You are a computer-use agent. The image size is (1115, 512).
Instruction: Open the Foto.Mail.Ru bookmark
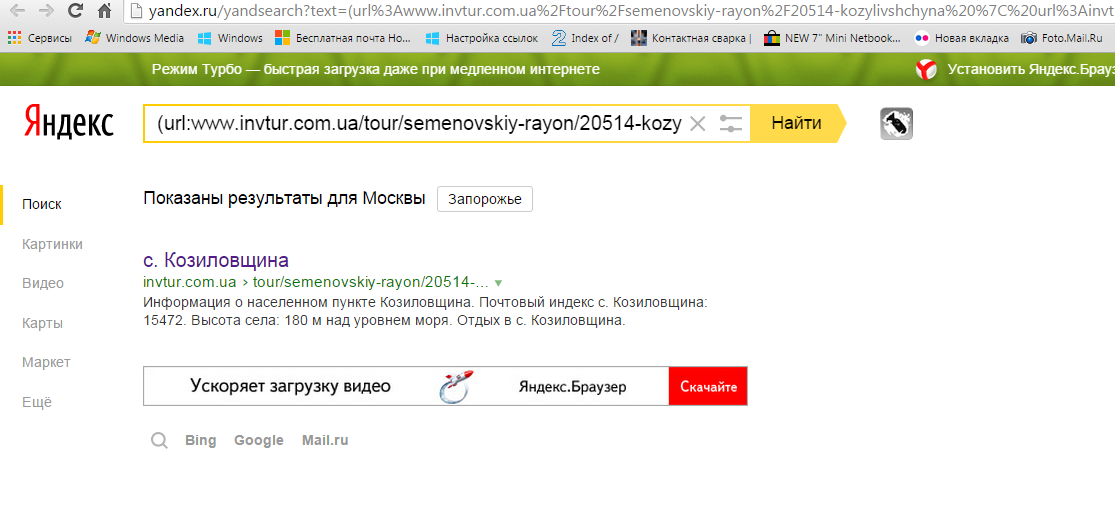pos(1062,38)
